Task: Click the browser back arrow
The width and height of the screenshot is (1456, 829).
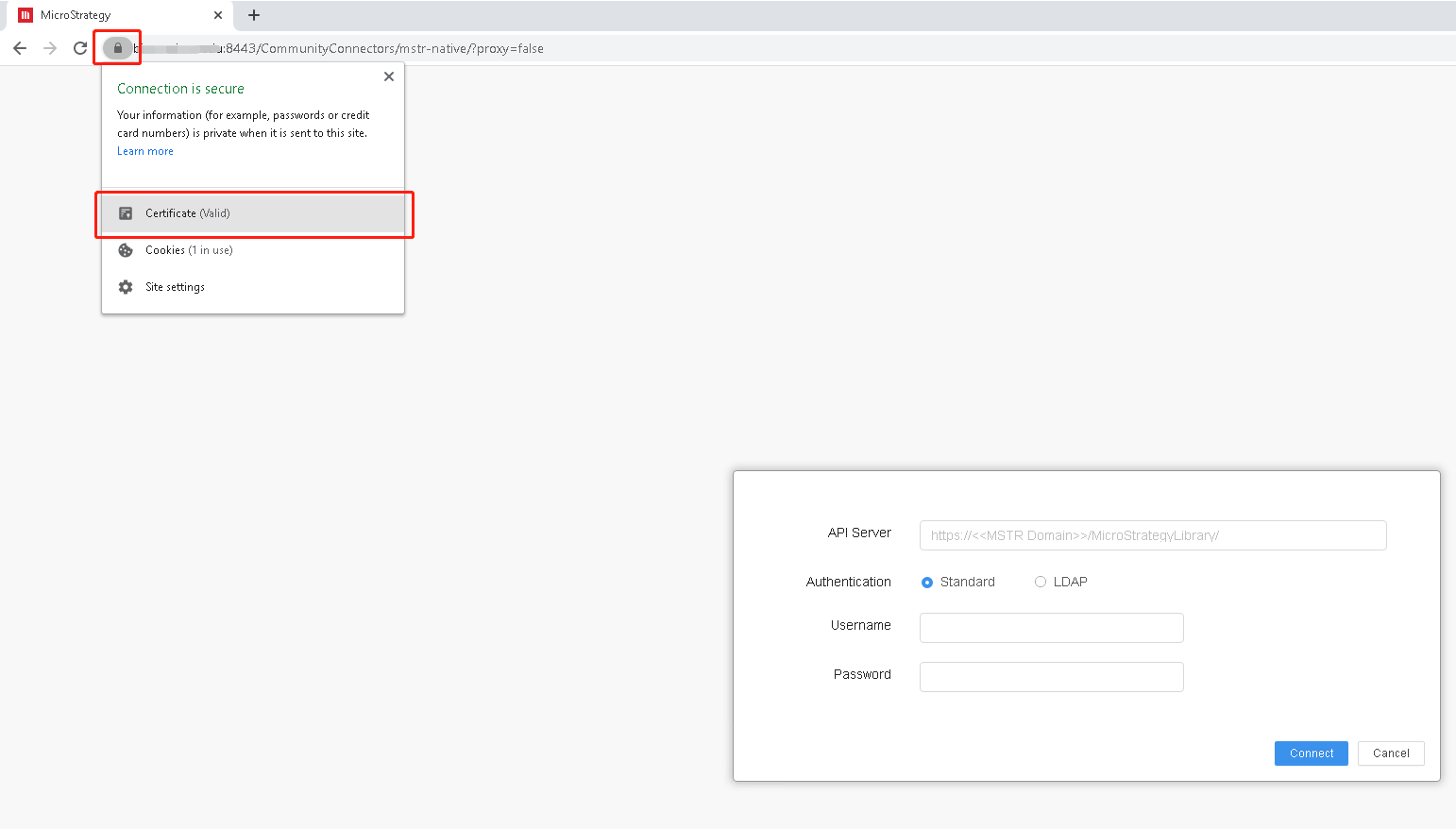Action: pos(20,48)
